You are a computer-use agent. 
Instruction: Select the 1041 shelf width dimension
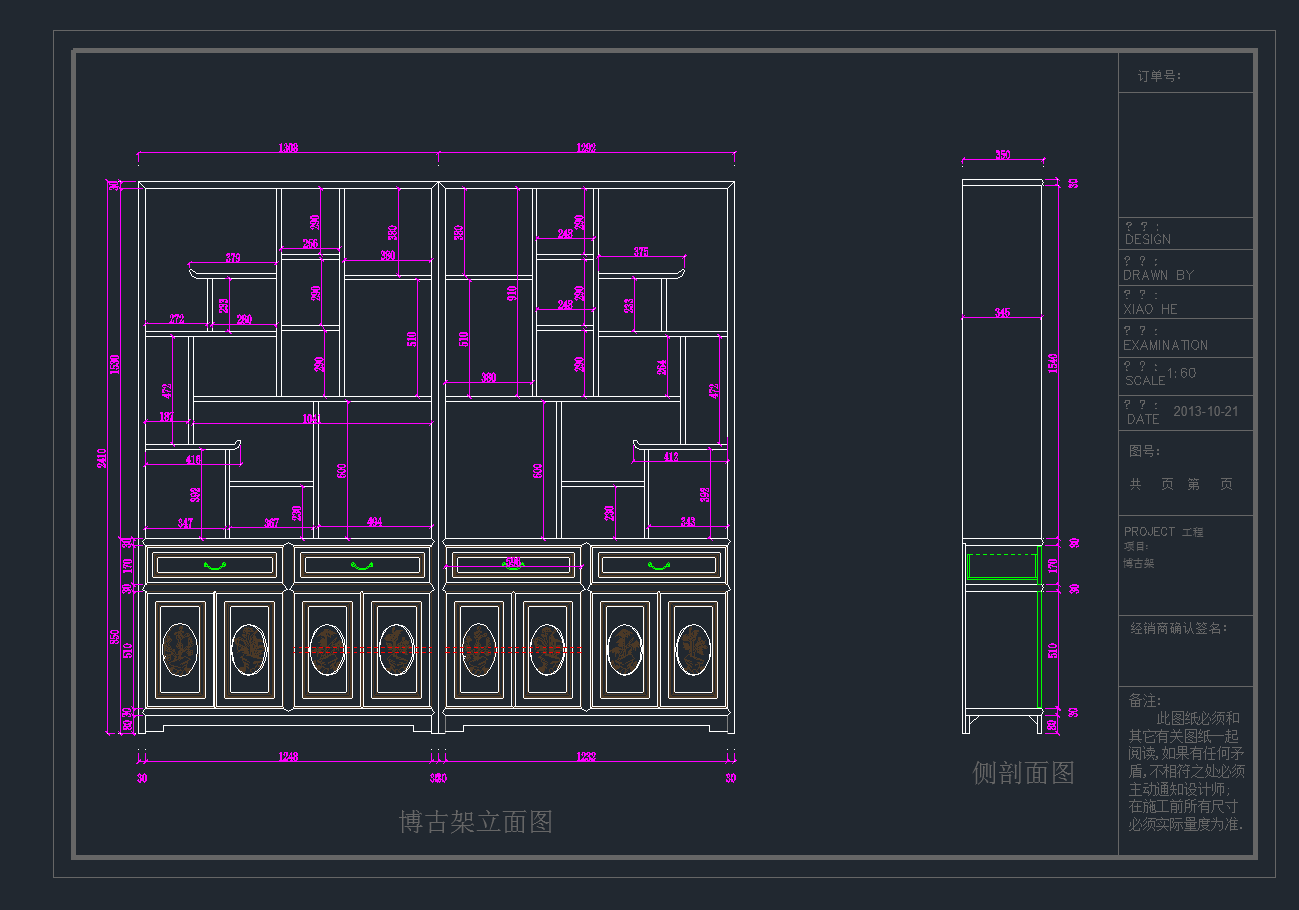point(311,419)
